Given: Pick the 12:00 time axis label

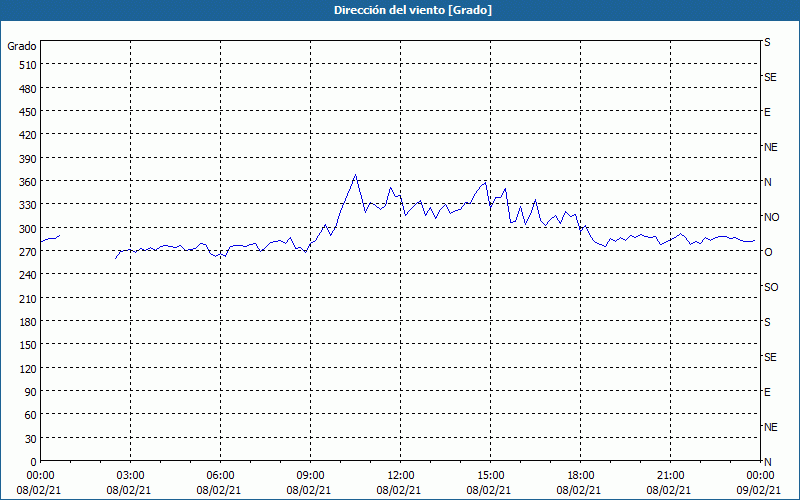Looking at the screenshot, I should [x=401, y=476].
